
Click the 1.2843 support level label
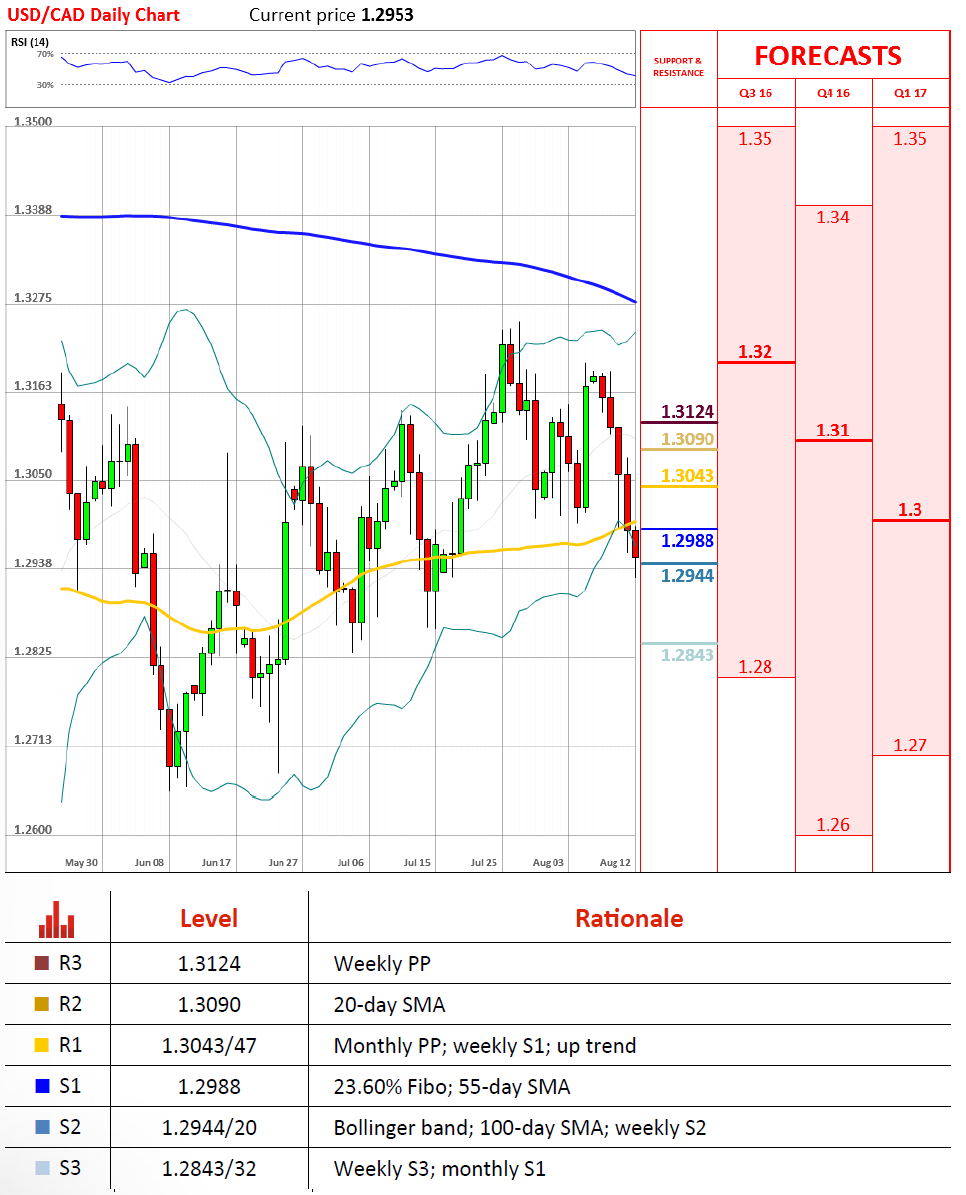(687, 655)
